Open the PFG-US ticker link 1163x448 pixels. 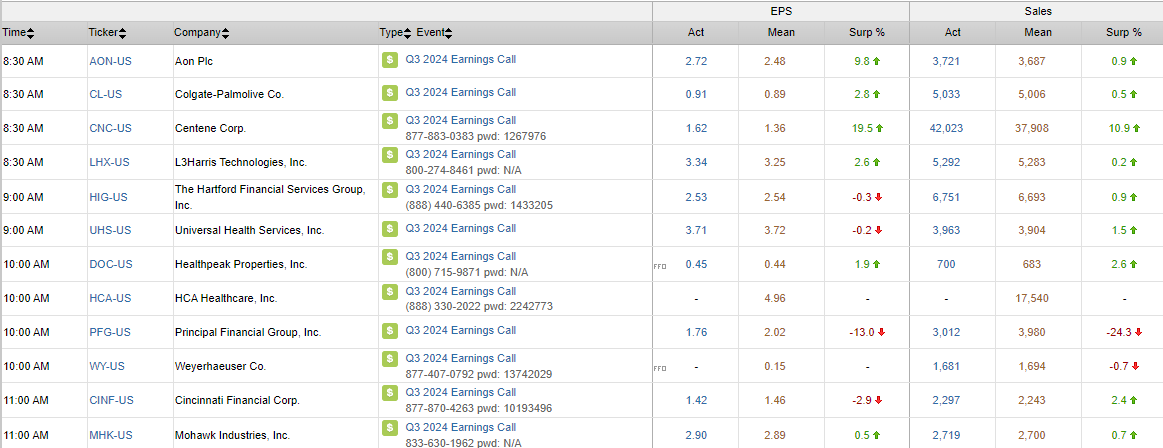109,332
